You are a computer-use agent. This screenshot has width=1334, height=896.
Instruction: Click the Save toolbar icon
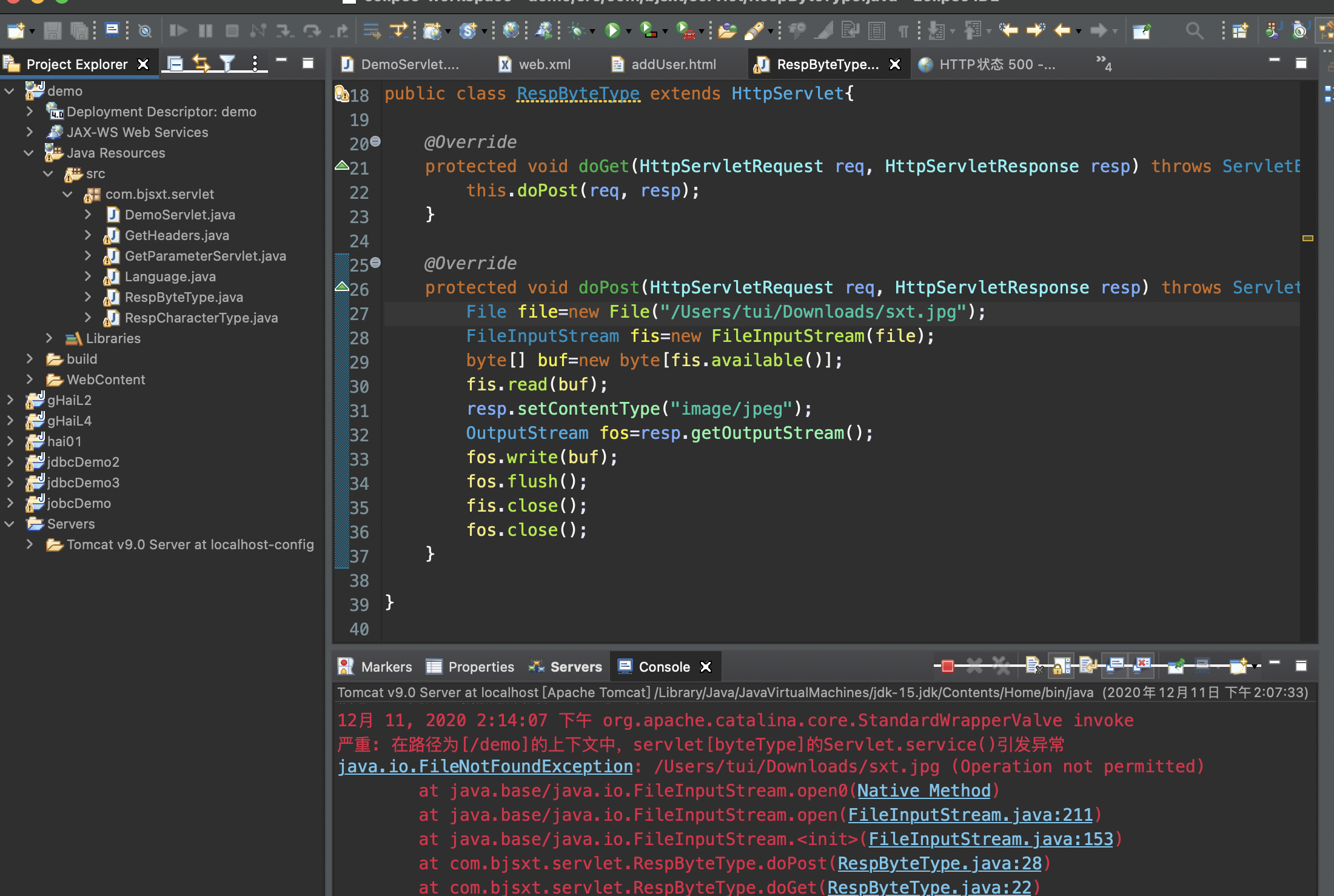coord(53,30)
